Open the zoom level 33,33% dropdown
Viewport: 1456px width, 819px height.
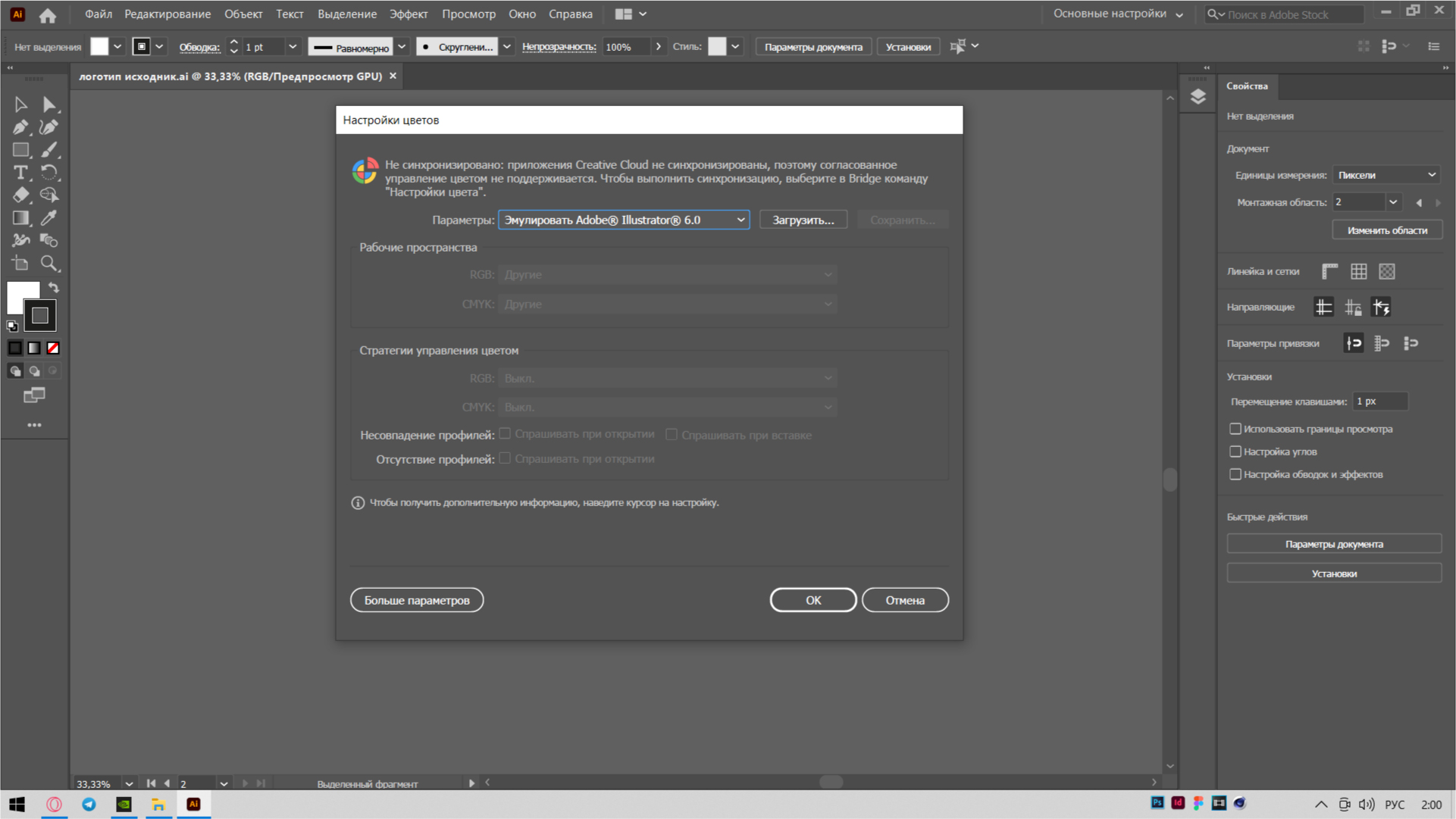(129, 783)
